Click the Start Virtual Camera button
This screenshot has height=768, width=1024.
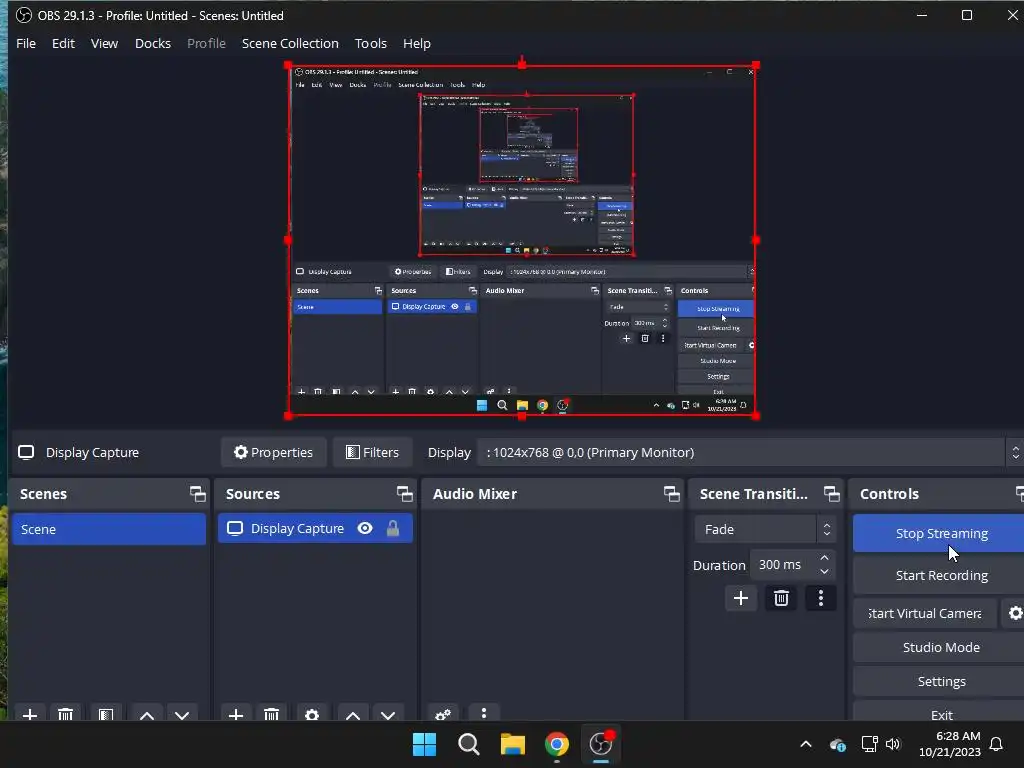(925, 613)
